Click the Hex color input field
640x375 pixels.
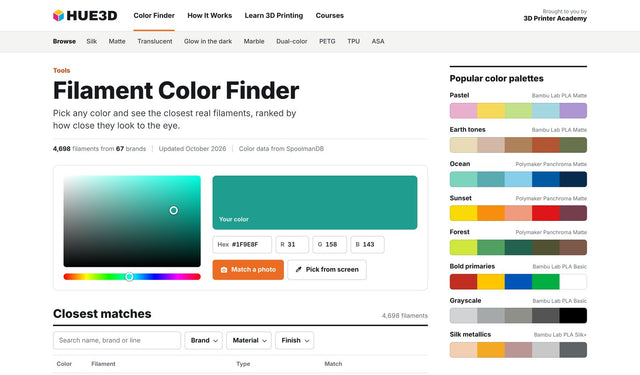[242, 244]
